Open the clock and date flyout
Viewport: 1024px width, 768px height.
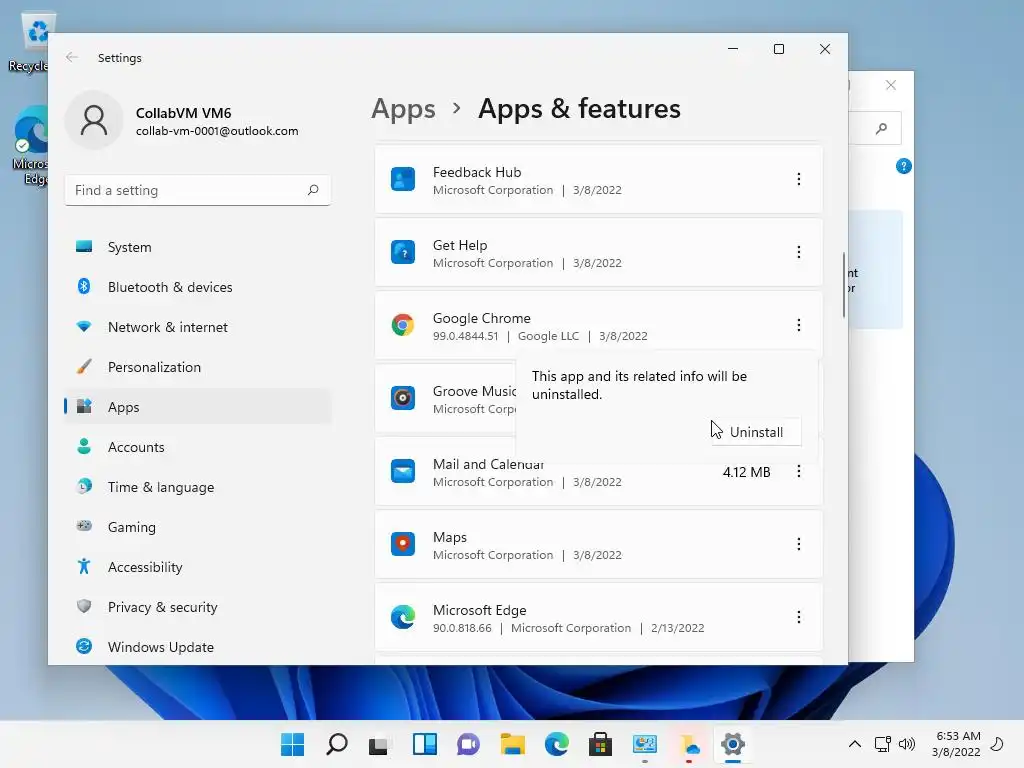(x=956, y=744)
